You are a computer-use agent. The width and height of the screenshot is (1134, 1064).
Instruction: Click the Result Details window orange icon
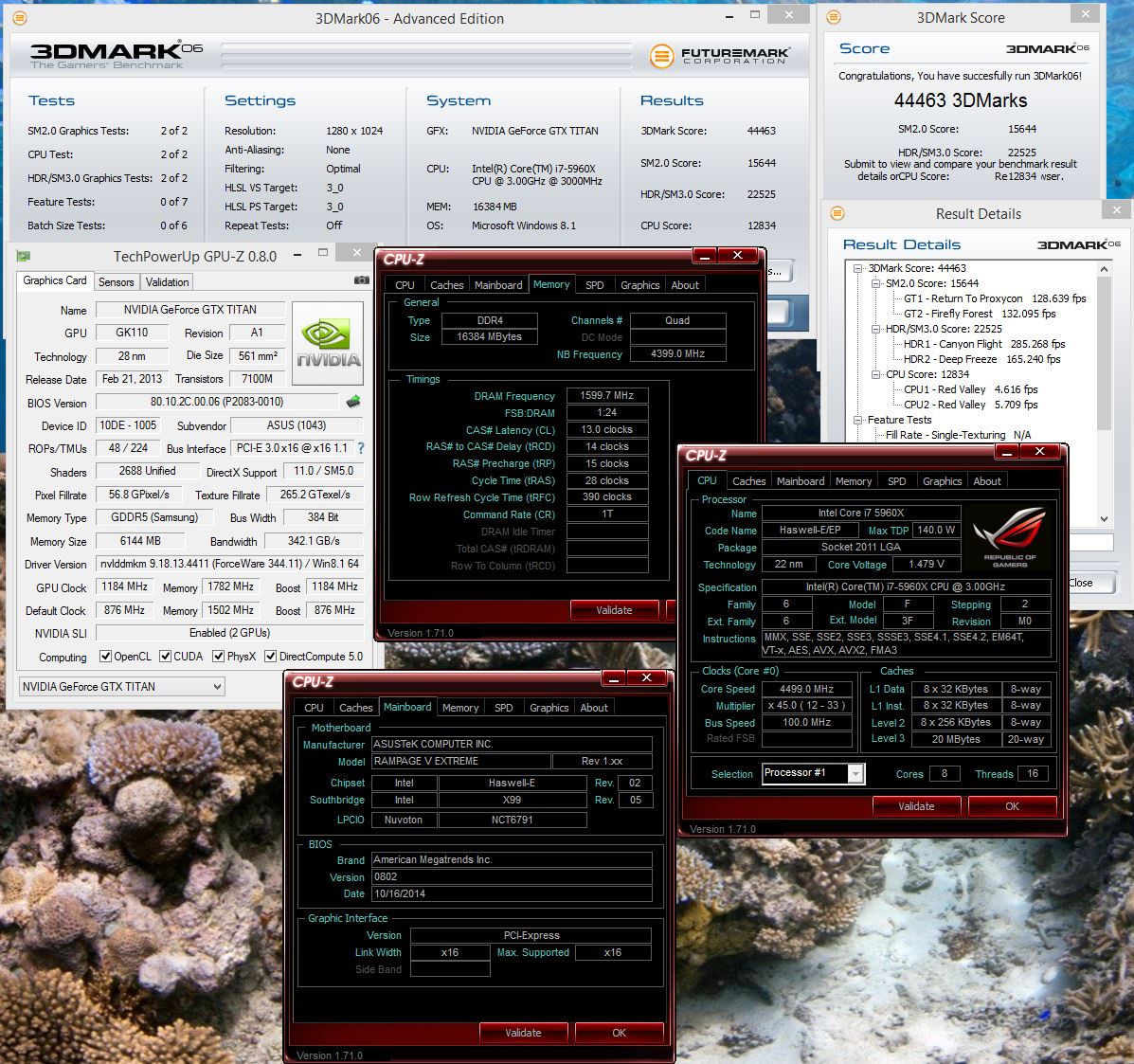[x=837, y=213]
